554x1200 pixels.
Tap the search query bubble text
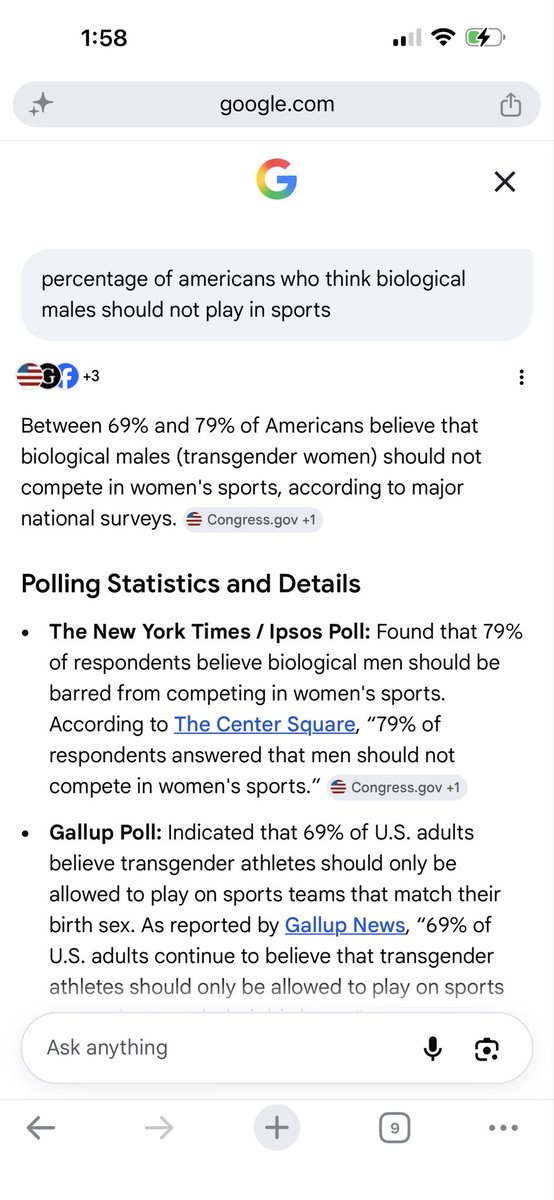click(253, 294)
